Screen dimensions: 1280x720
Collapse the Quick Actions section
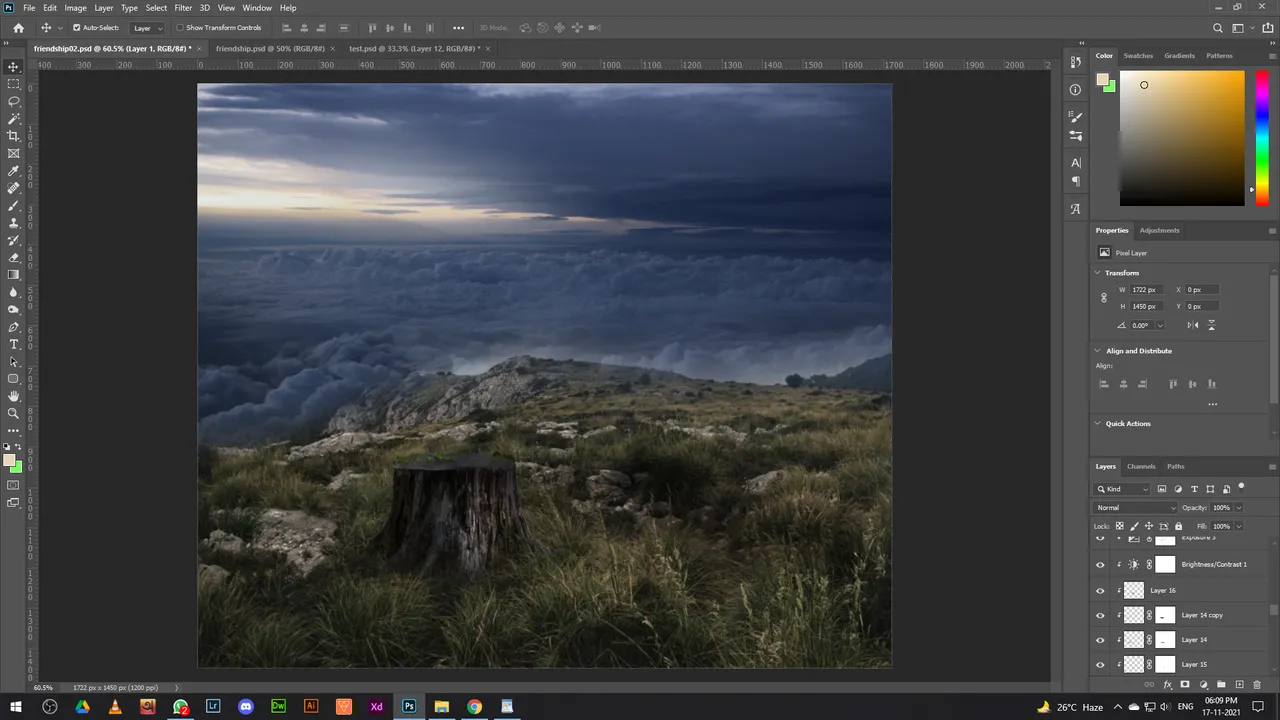pyautogui.click(x=1098, y=424)
